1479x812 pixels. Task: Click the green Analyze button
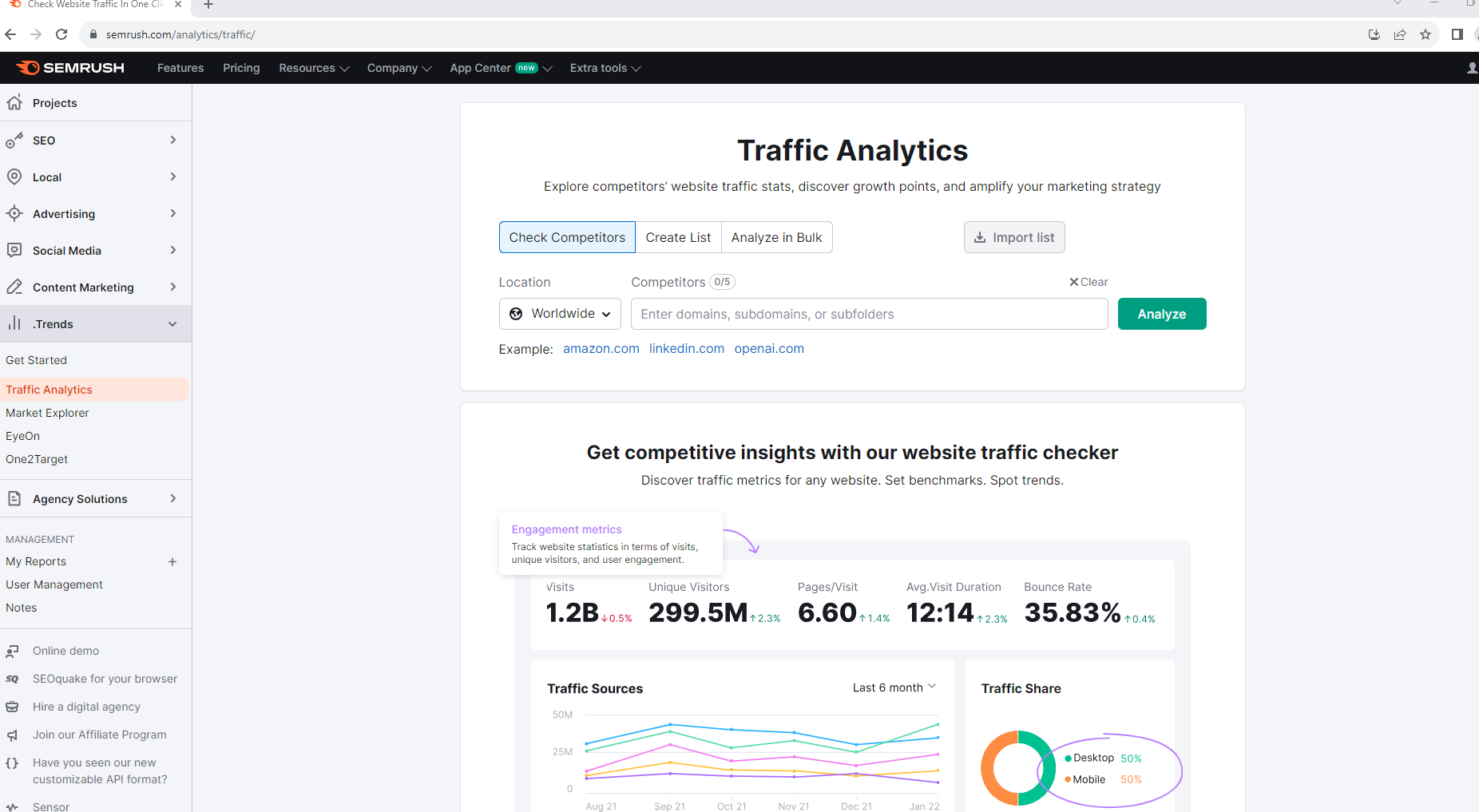pyautogui.click(x=1162, y=314)
